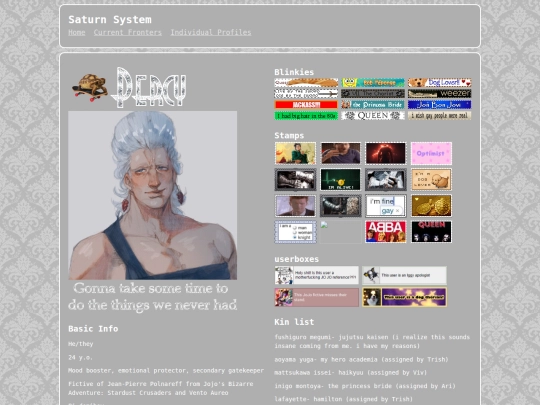Click the fushiguro megumi kin entry
This screenshot has width=540, height=405.
(x=372, y=341)
